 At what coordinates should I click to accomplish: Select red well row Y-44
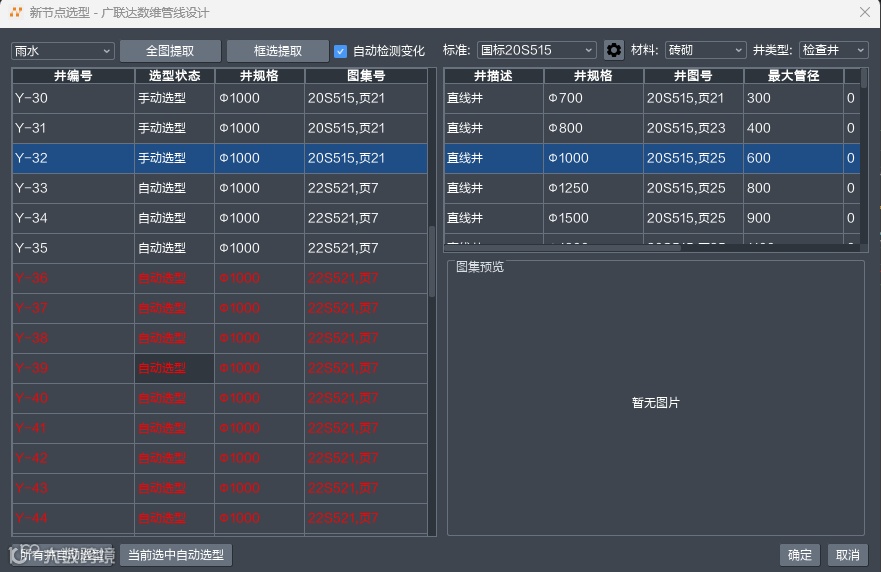[x=220, y=518]
